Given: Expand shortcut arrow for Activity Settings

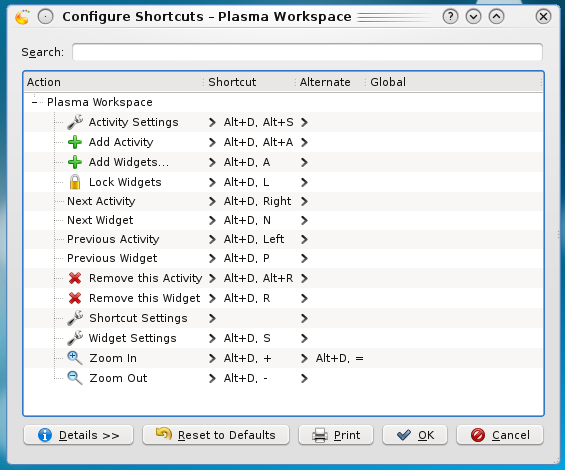Looking at the screenshot, I should (212, 123).
